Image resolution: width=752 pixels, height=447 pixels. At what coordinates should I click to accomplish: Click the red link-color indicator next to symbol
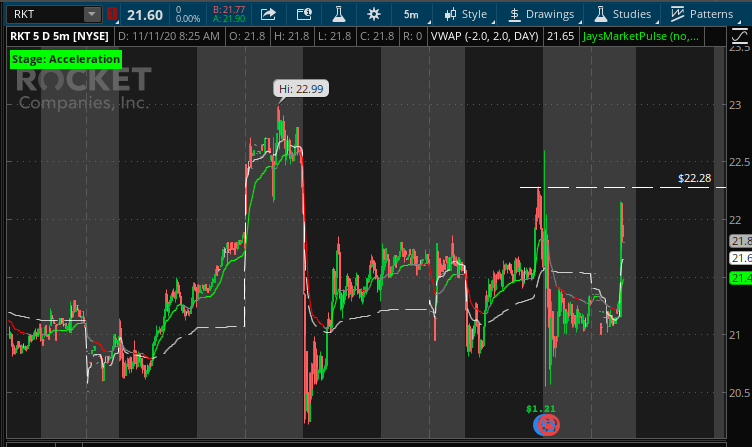click(112, 14)
